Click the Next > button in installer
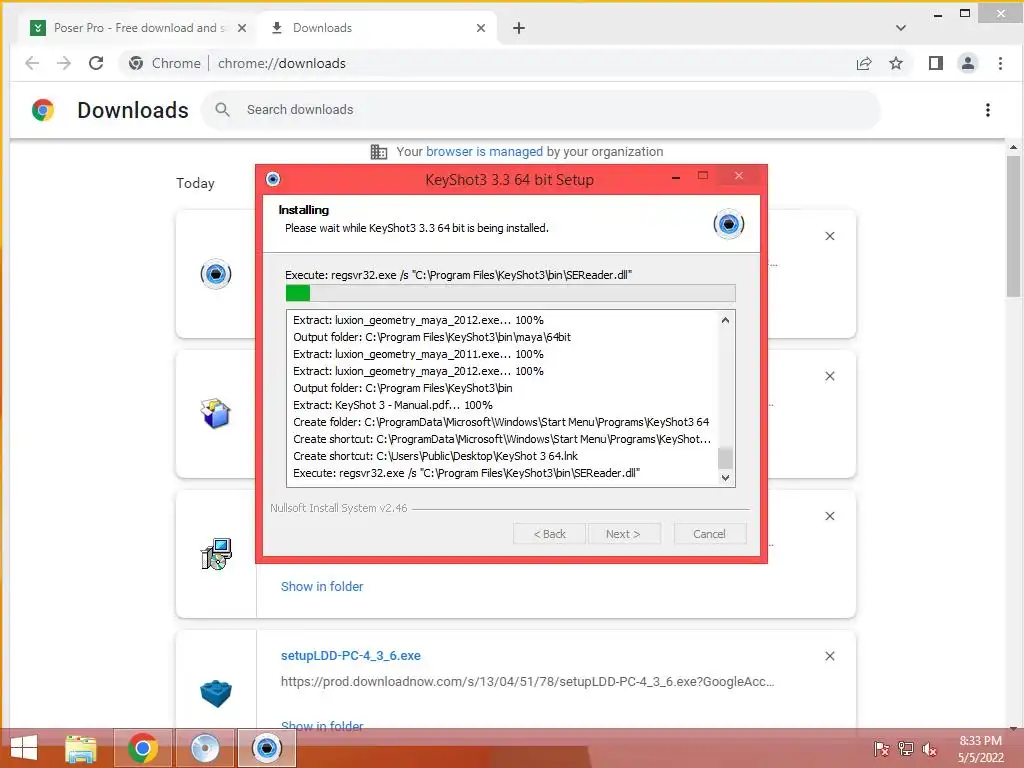This screenshot has height=768, width=1024. point(624,534)
